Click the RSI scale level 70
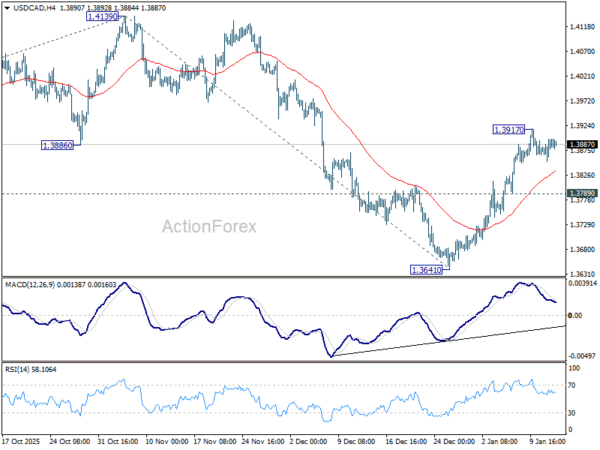 (x=571, y=385)
